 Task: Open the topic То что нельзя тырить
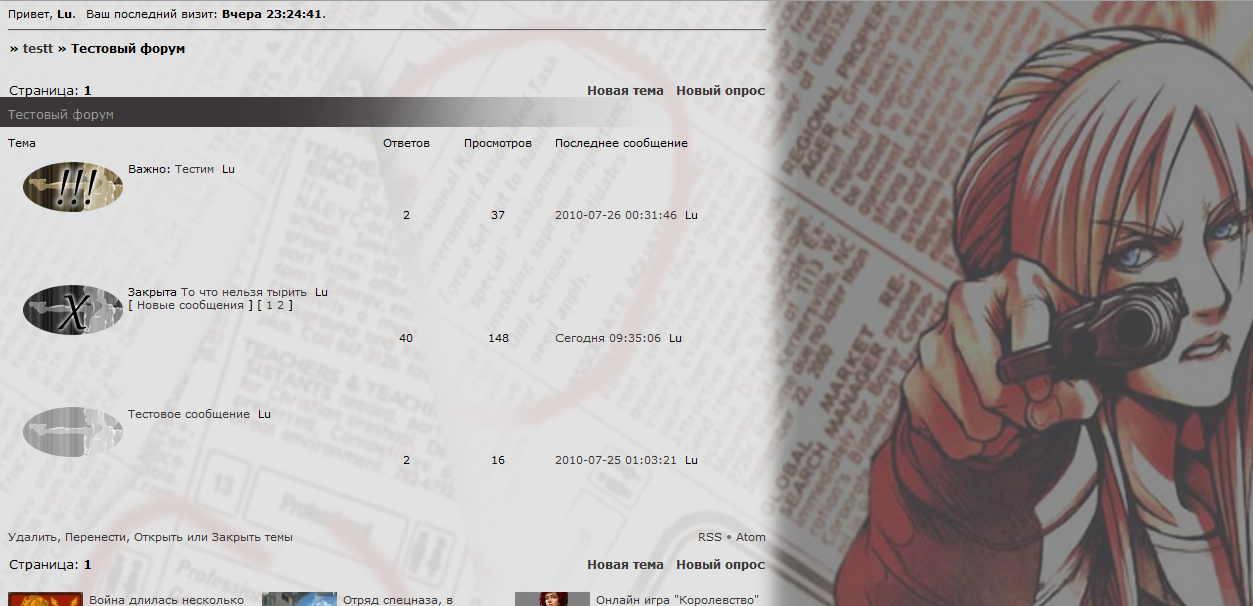coord(243,292)
